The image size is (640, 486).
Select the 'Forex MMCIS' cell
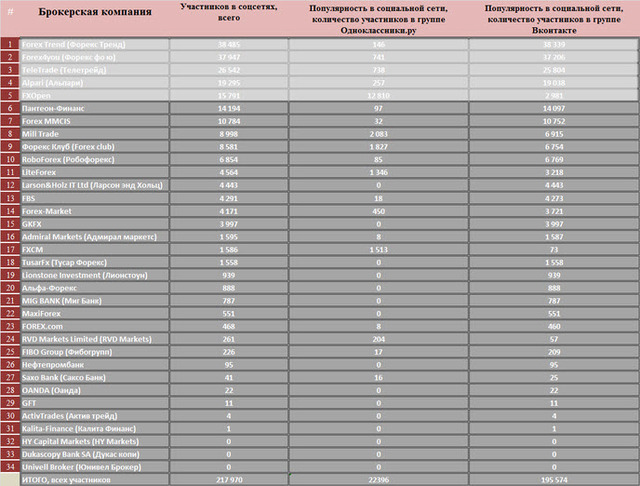tap(95, 121)
